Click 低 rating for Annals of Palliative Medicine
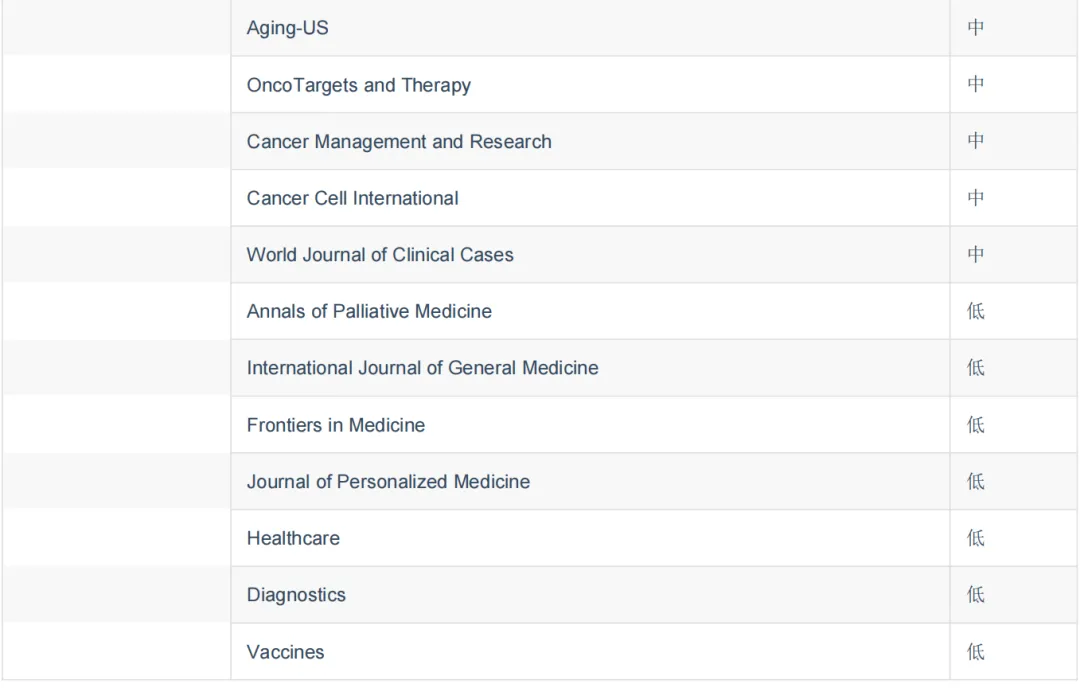 coord(975,311)
